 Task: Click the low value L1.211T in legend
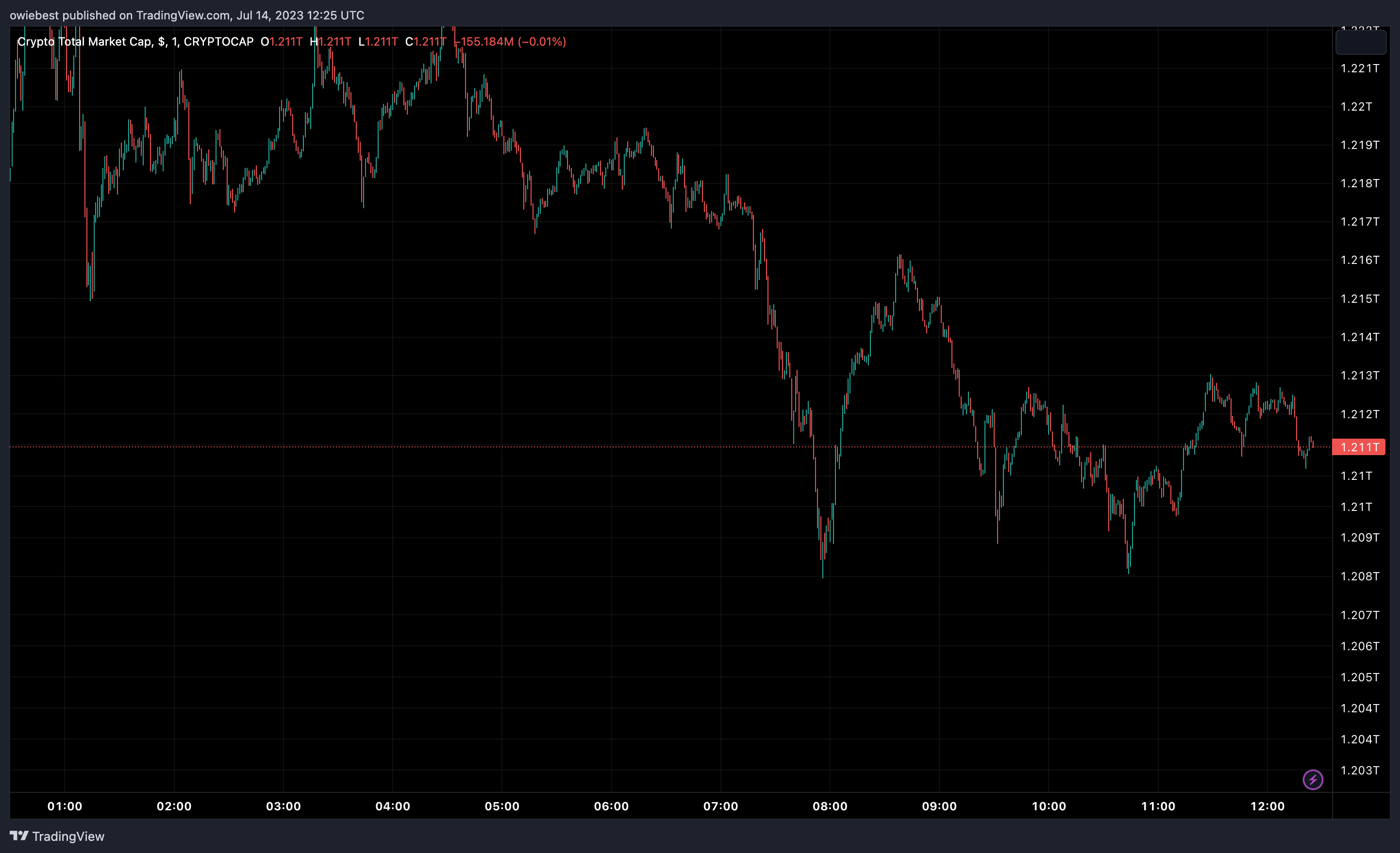[378, 41]
